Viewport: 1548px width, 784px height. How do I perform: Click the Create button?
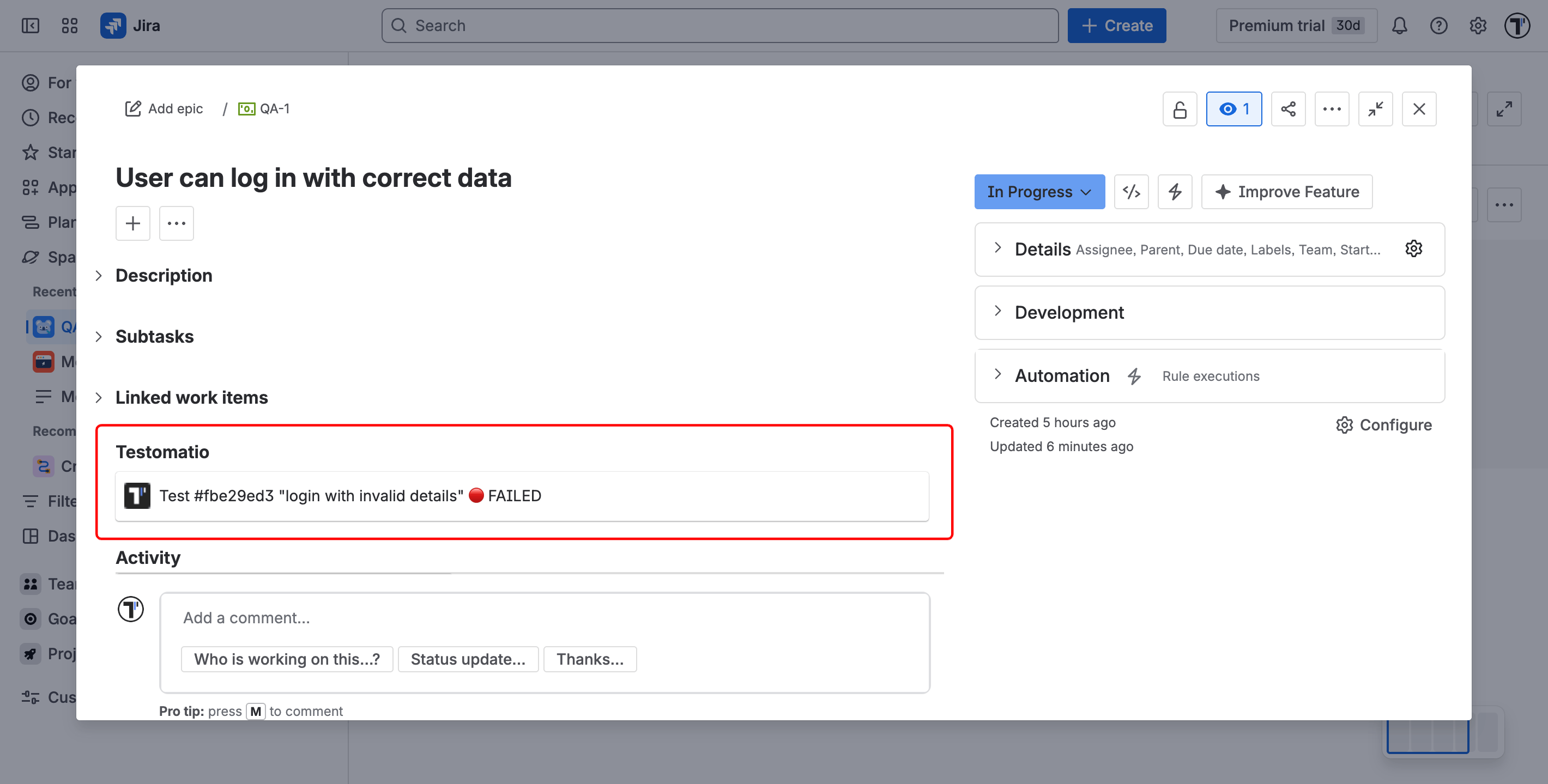(1116, 25)
